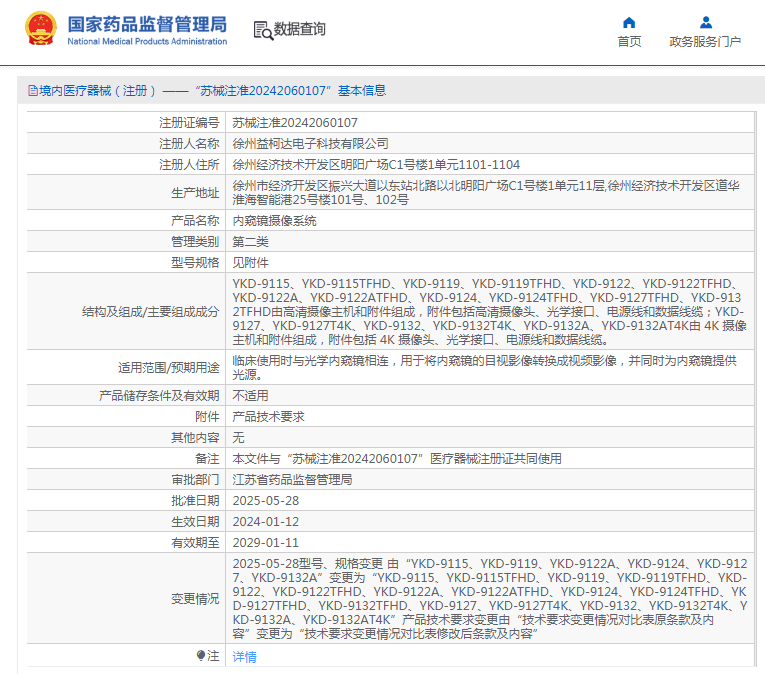Screen dimensions: 765x674
Task: Click 注册人住所 address value
Action: (376, 164)
